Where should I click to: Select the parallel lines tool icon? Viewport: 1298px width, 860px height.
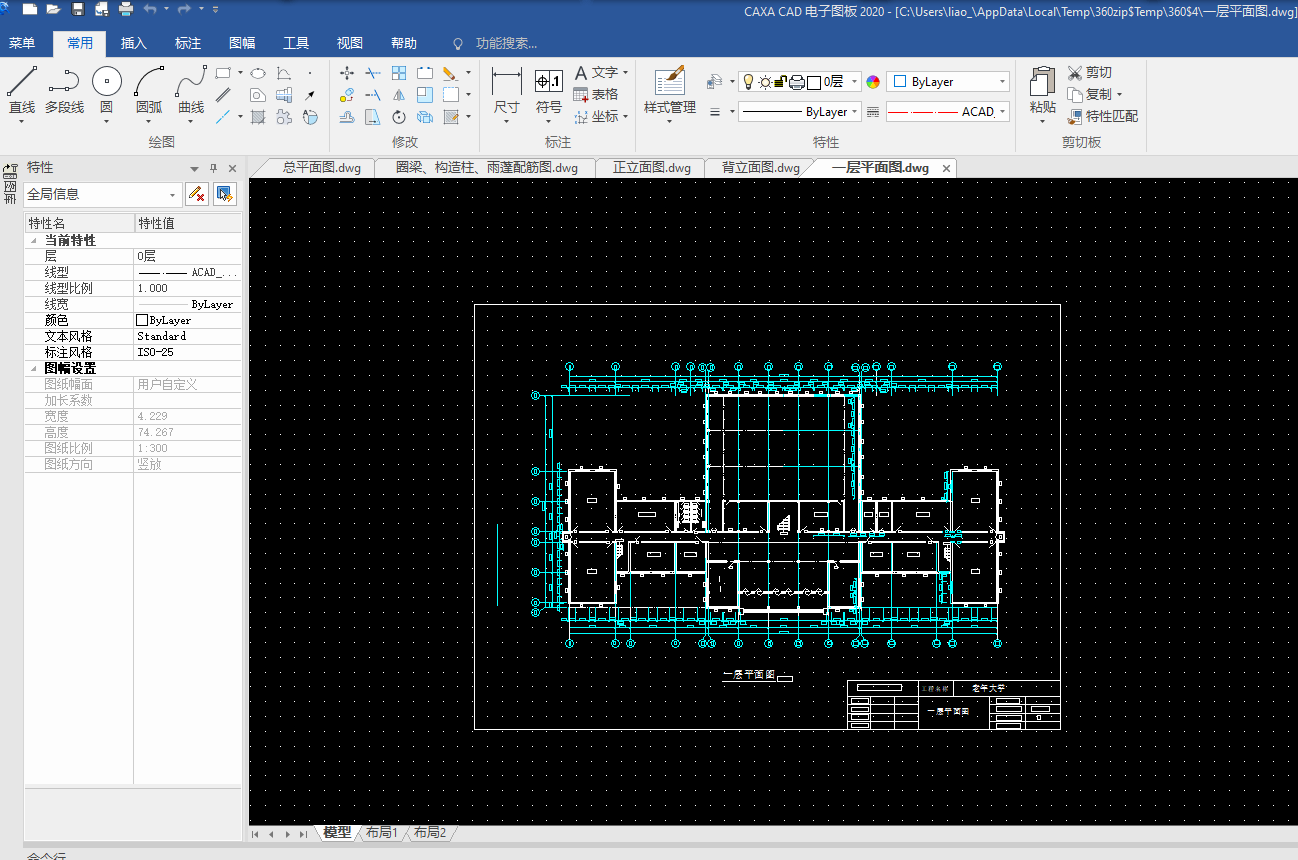pyautogui.click(x=224, y=95)
